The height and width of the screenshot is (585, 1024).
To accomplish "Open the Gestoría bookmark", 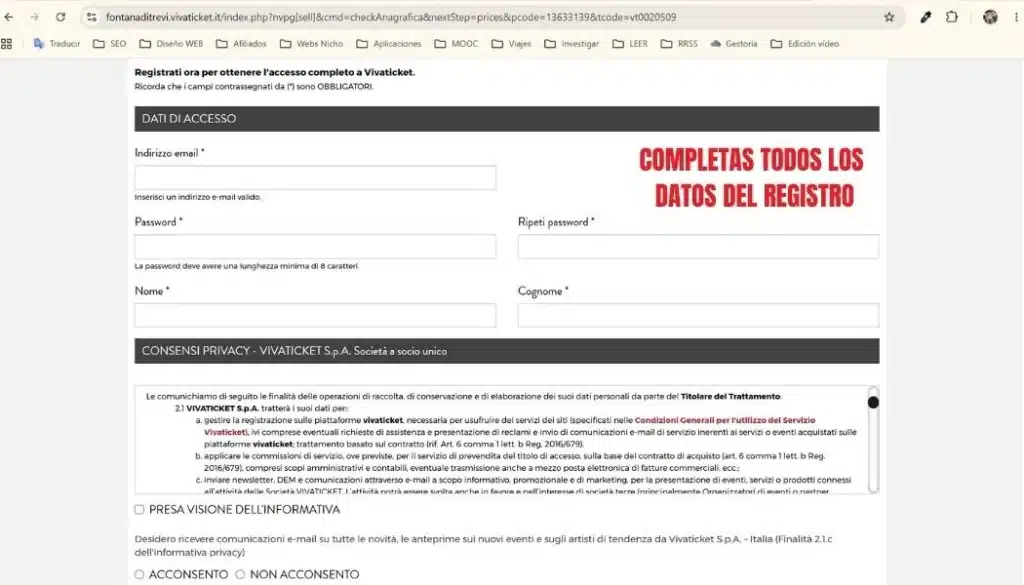I will click(734, 44).
